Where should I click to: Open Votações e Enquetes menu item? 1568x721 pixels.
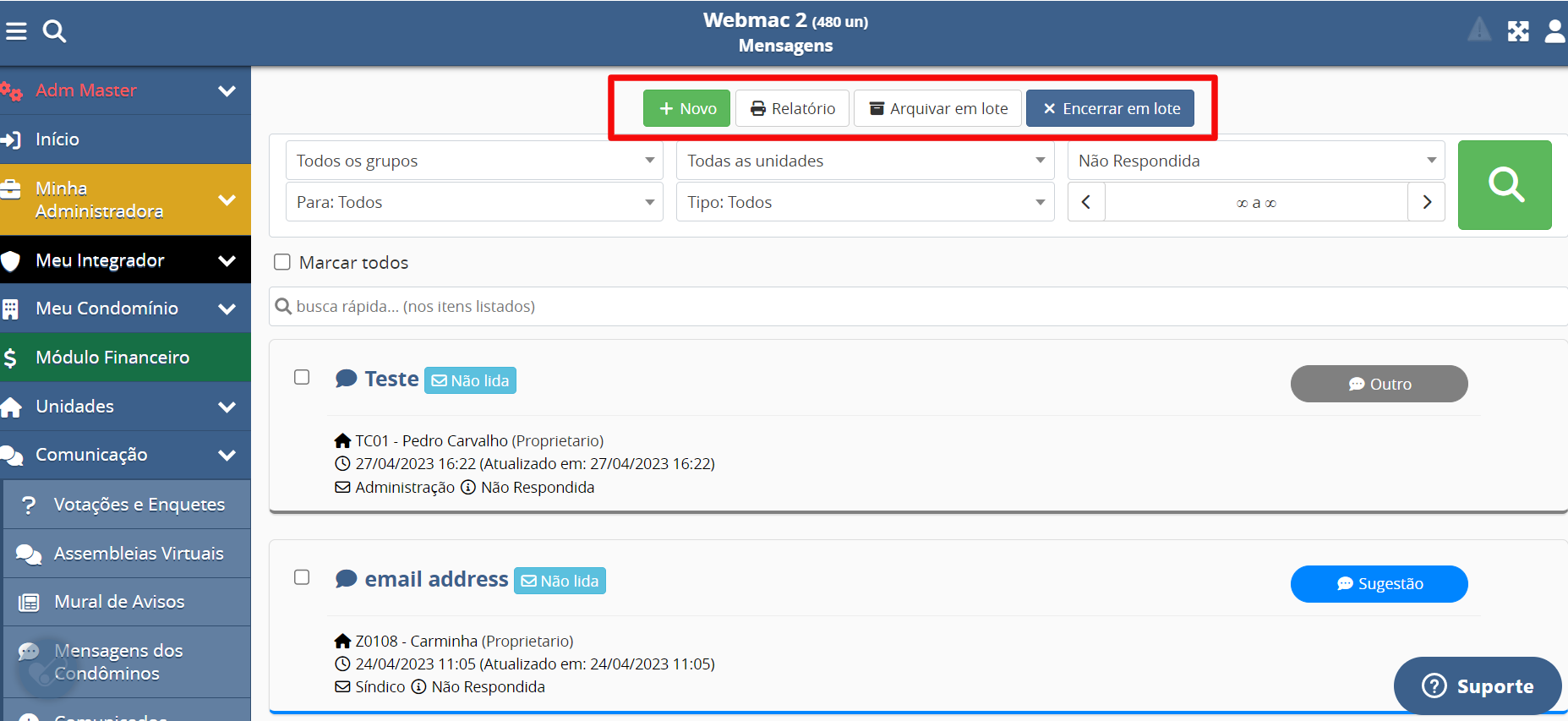139,505
